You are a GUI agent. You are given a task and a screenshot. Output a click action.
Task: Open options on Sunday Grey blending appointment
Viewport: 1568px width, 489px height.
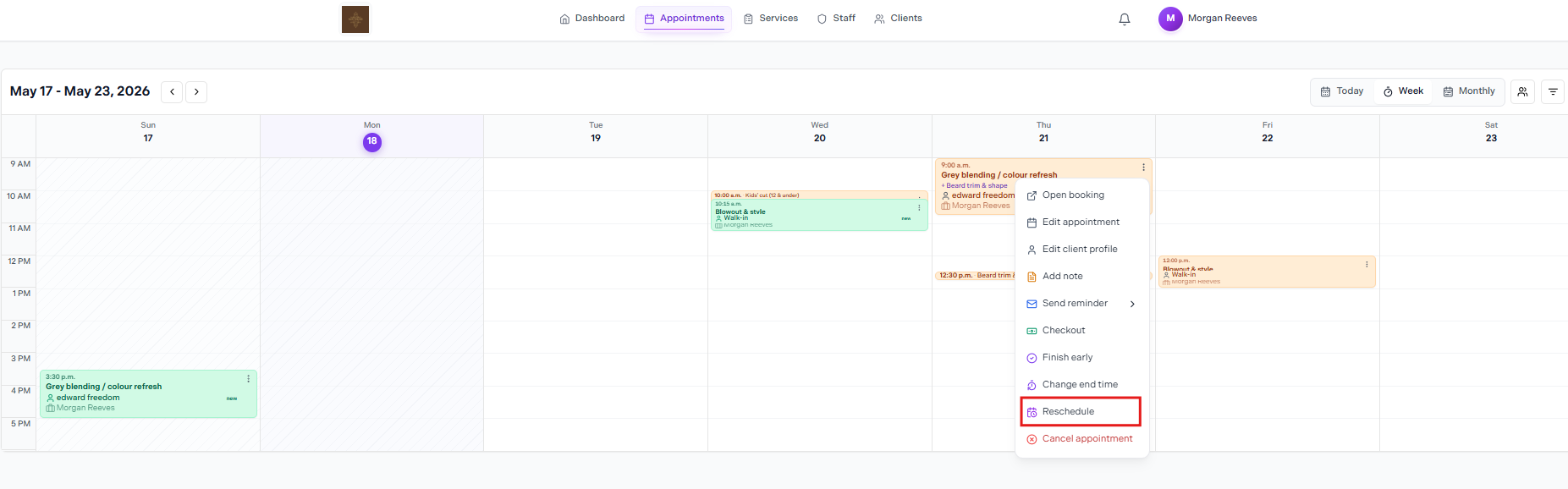coord(248,378)
